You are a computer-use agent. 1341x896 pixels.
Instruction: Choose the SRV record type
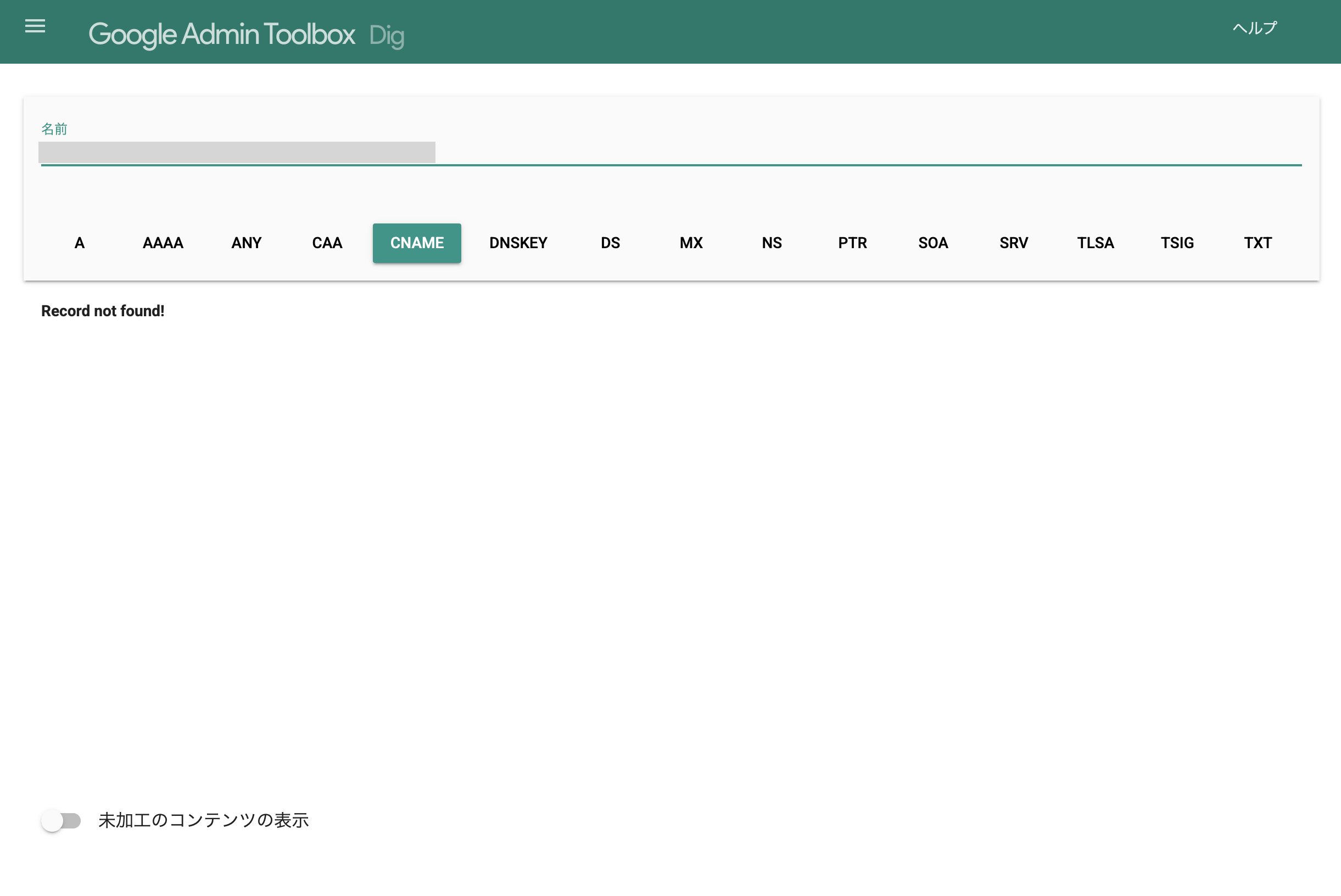click(x=1014, y=243)
